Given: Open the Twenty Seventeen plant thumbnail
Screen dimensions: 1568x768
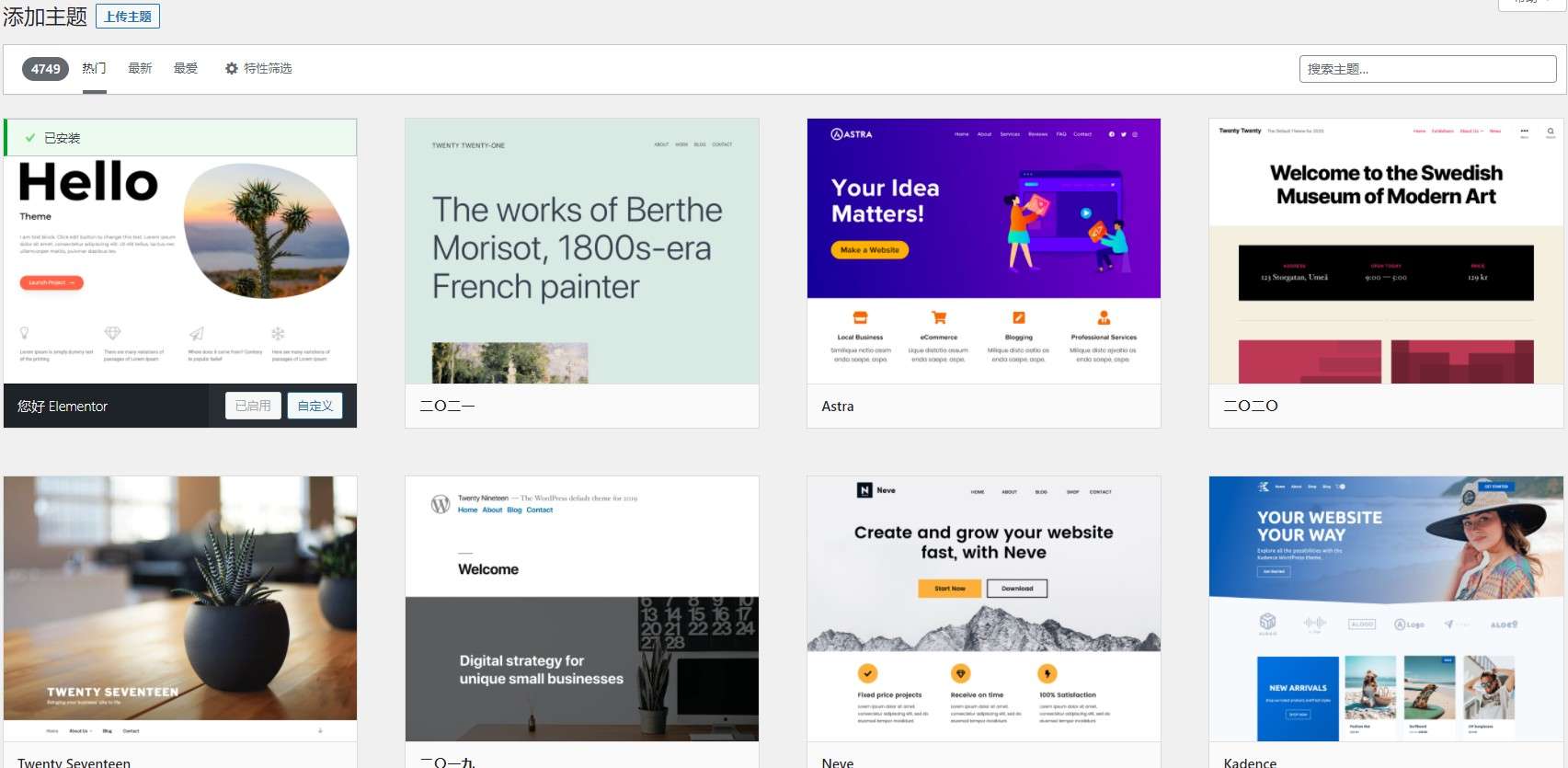Looking at the screenshot, I should 180,609.
